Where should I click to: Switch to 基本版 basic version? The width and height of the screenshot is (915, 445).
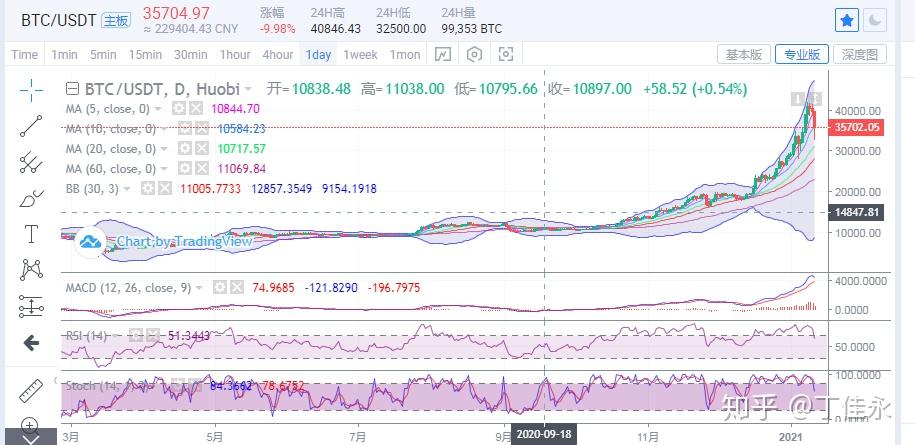(744, 54)
